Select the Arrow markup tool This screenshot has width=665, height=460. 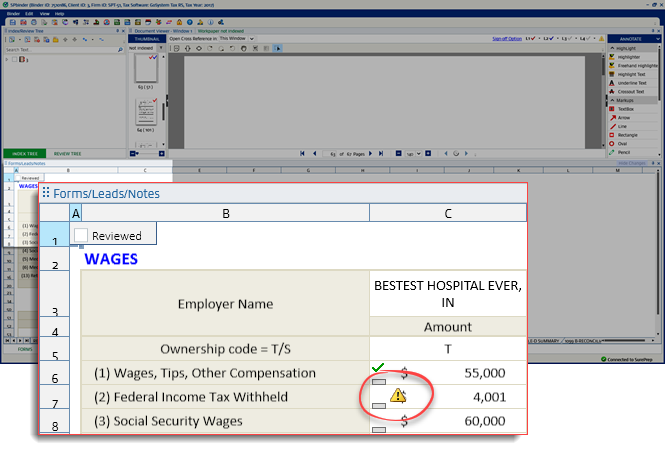click(x=624, y=117)
